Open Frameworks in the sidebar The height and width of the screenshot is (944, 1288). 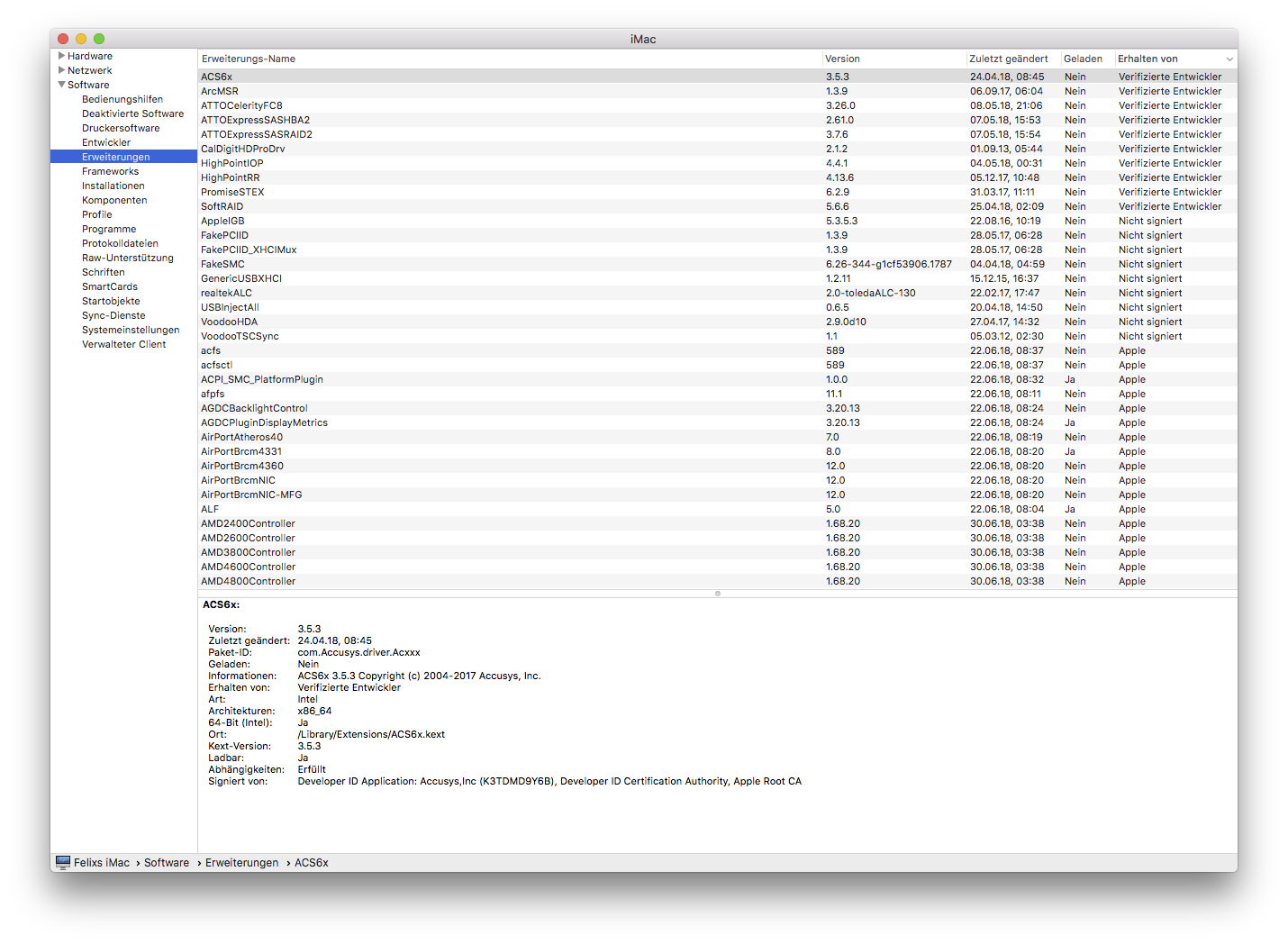click(x=110, y=171)
